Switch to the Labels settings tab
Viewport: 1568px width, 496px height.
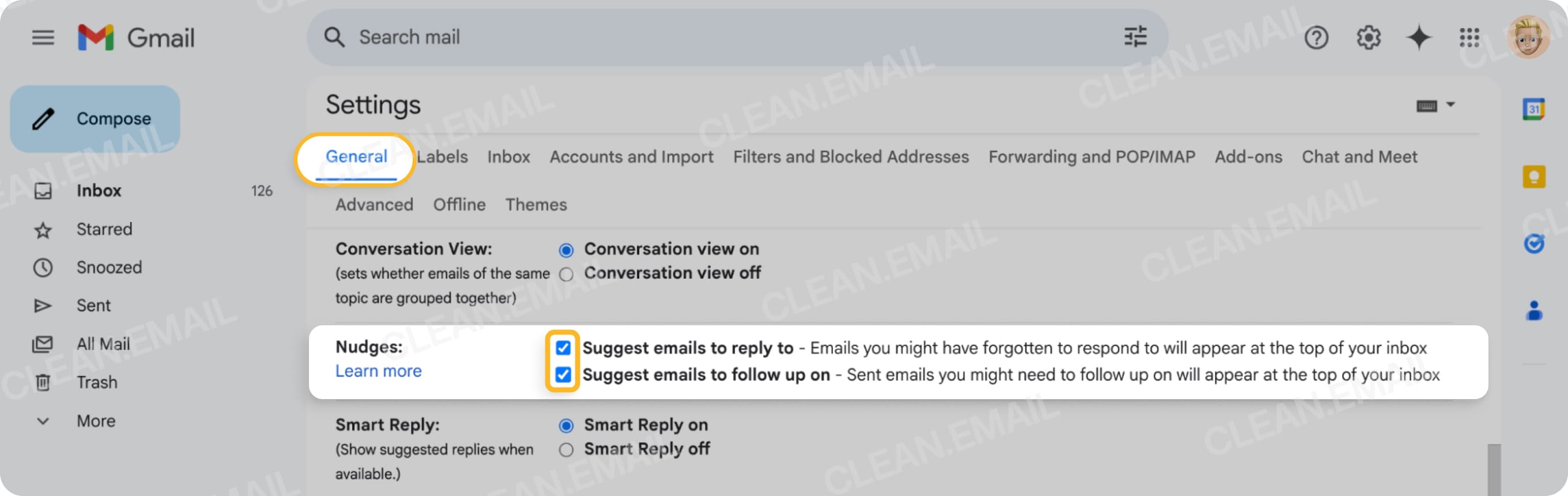point(443,157)
